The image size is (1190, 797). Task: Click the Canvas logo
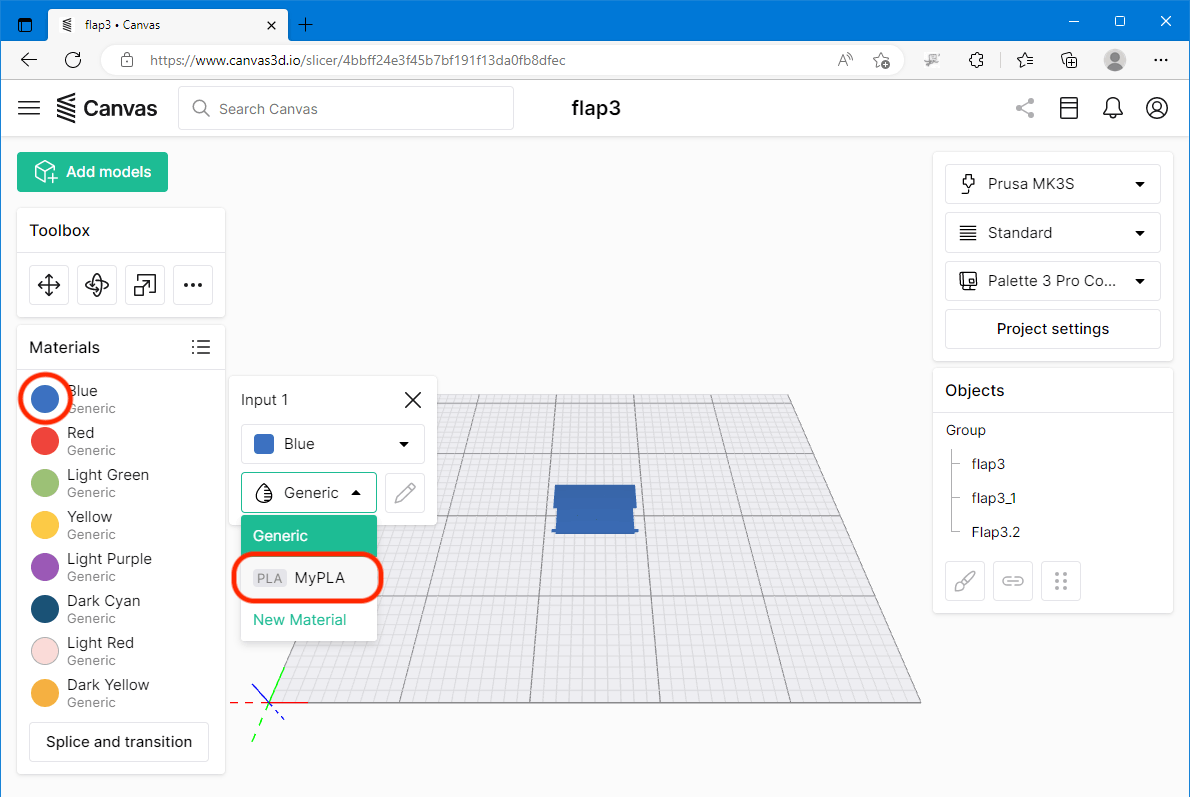click(x=107, y=109)
